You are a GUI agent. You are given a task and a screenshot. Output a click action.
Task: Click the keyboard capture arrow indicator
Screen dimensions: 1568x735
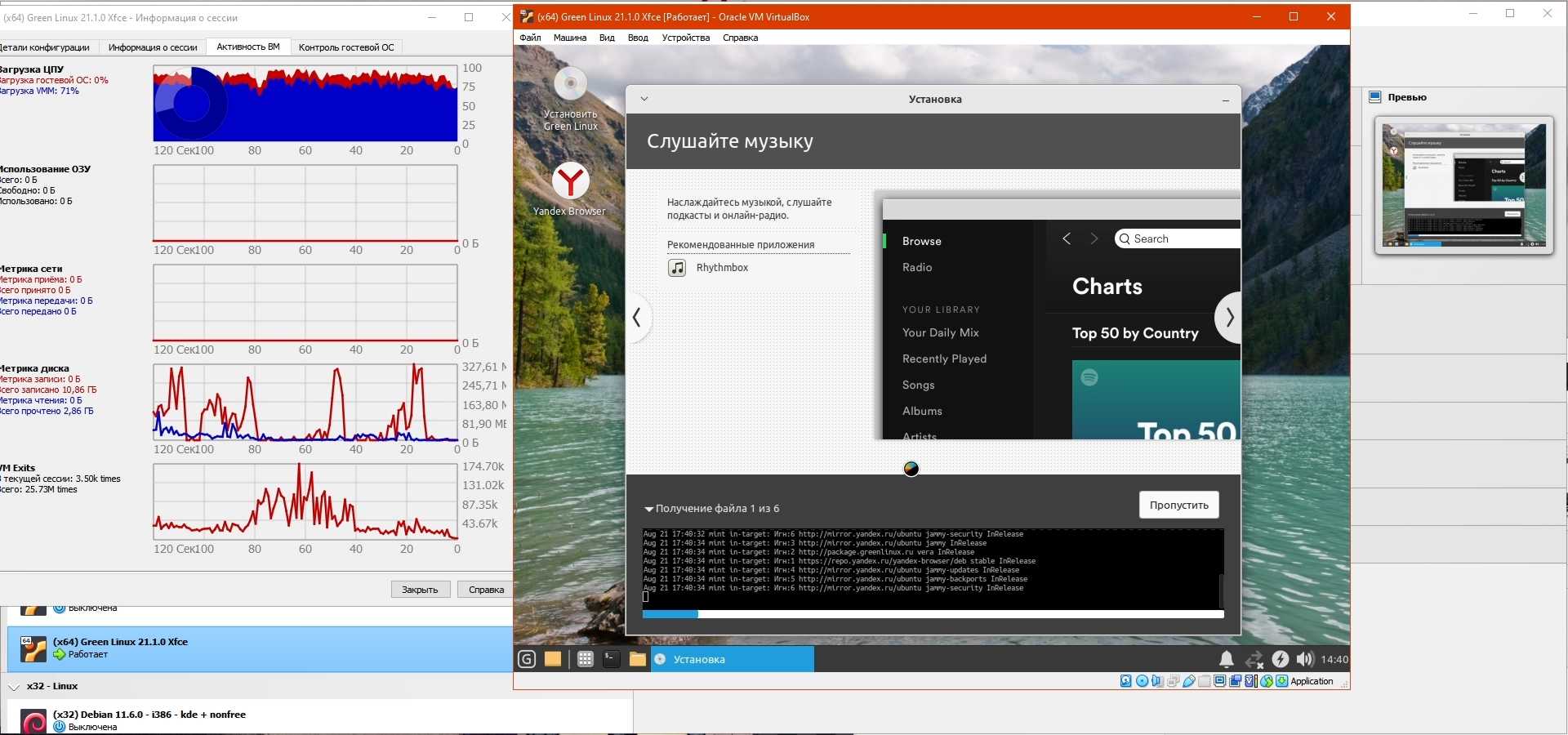point(1282,681)
